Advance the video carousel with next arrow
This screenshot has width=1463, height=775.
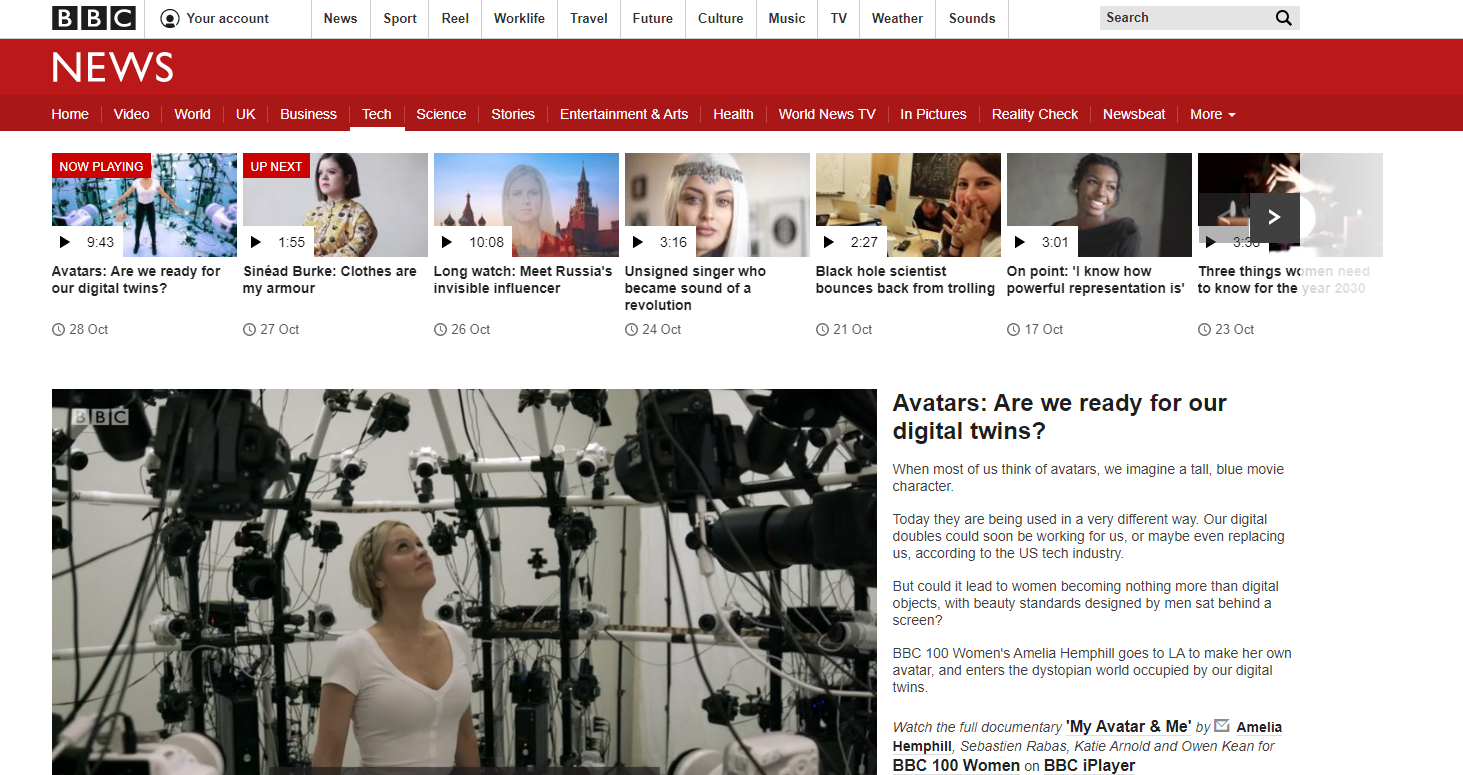pyautogui.click(x=1274, y=218)
